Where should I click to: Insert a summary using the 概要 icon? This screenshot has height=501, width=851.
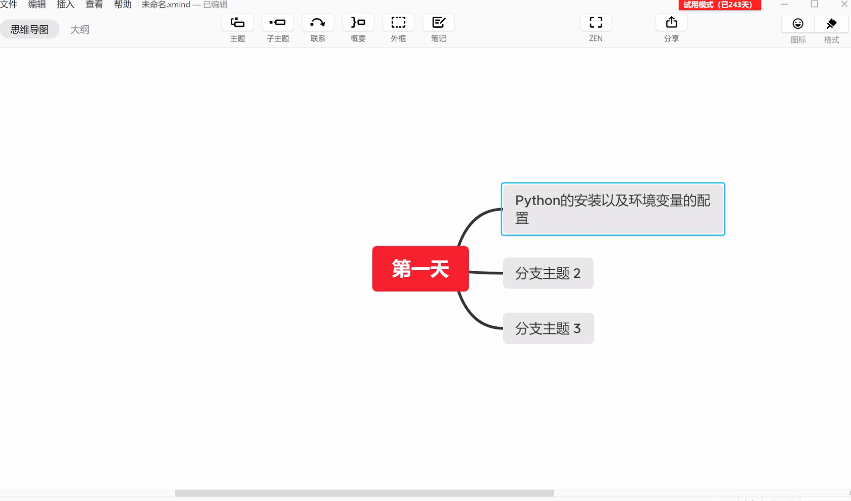pyautogui.click(x=358, y=22)
